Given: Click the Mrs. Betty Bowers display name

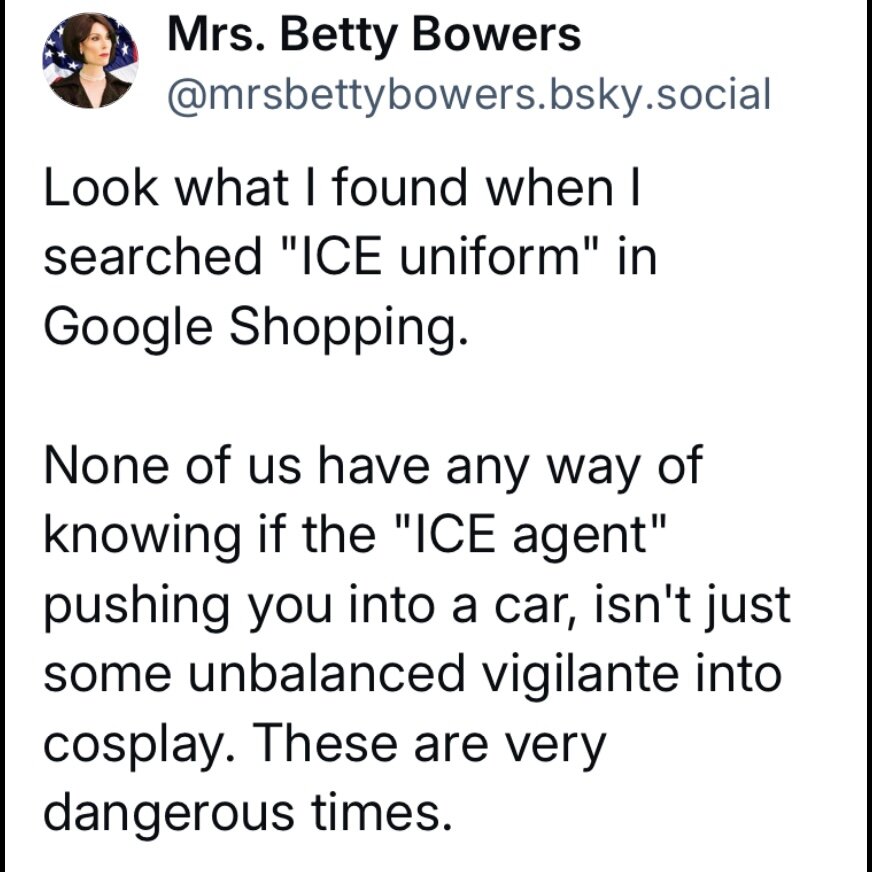Looking at the screenshot, I should pyautogui.click(x=374, y=34).
